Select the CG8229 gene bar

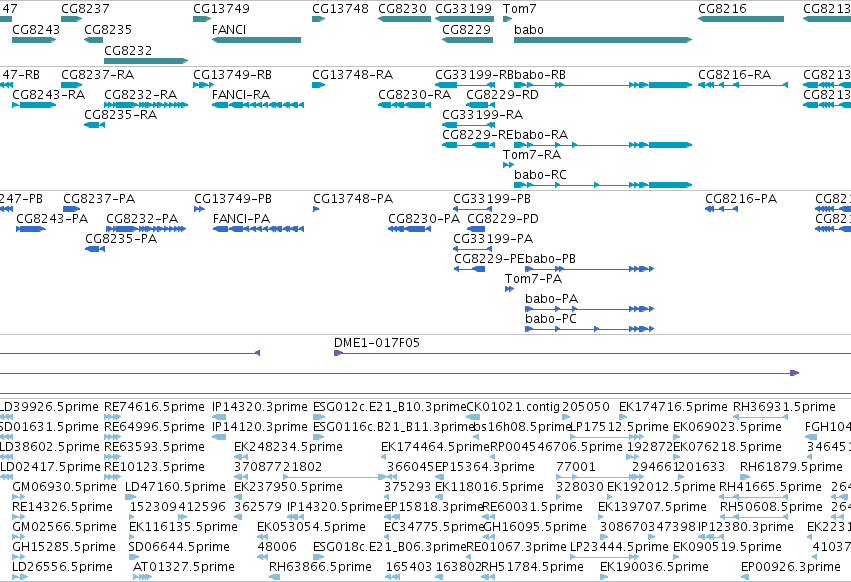tap(467, 40)
